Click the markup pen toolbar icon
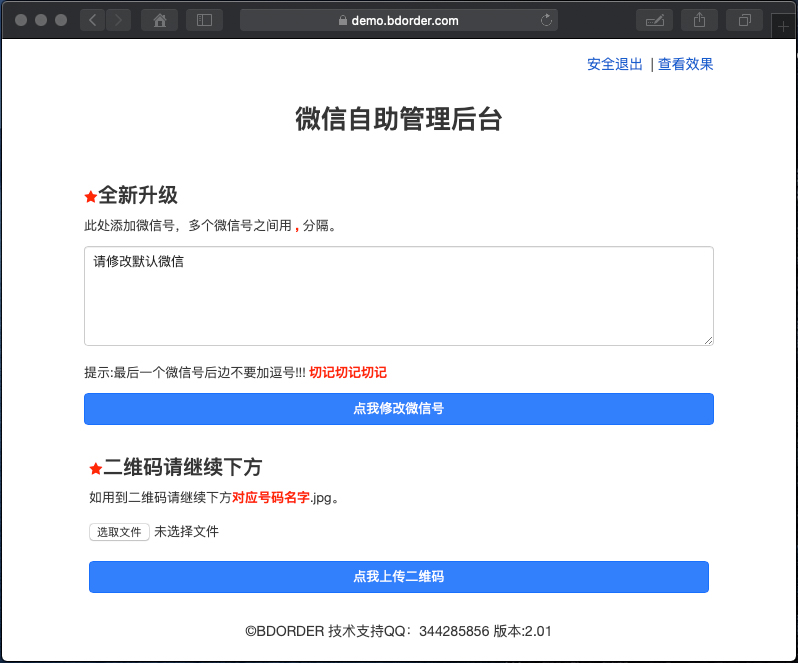 point(654,20)
